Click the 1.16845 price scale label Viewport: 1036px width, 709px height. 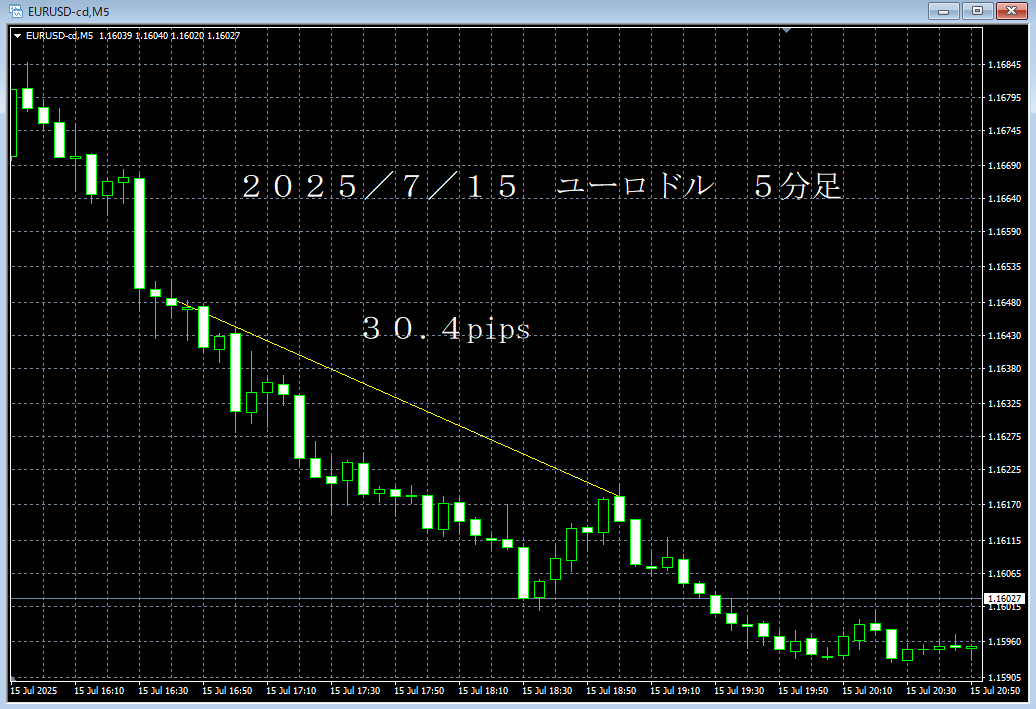[x=1003, y=65]
